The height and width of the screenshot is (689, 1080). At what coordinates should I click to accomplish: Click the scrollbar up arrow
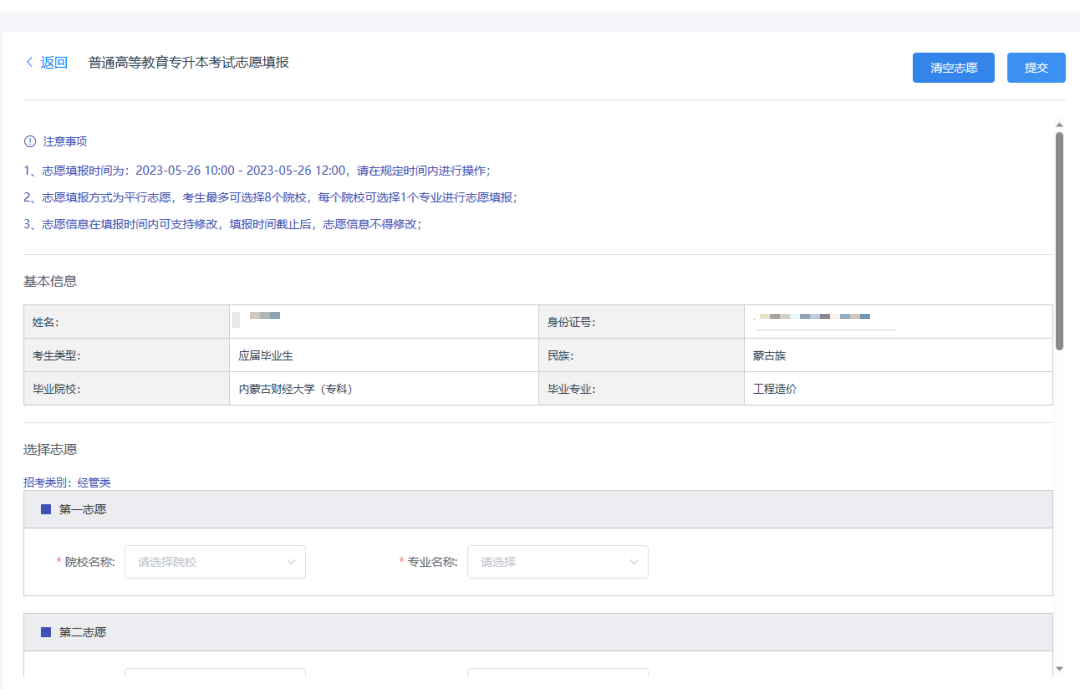[1059, 125]
